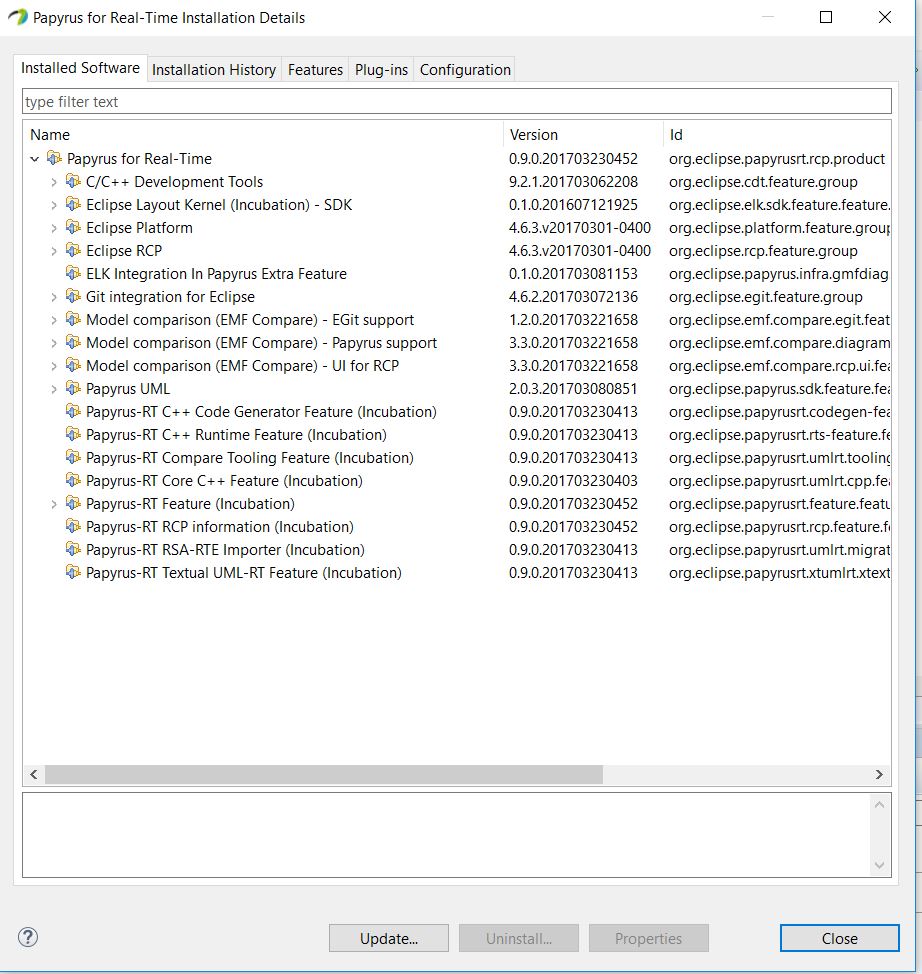Expand the Papyrus UML node
The height and width of the screenshot is (974, 922).
point(54,389)
